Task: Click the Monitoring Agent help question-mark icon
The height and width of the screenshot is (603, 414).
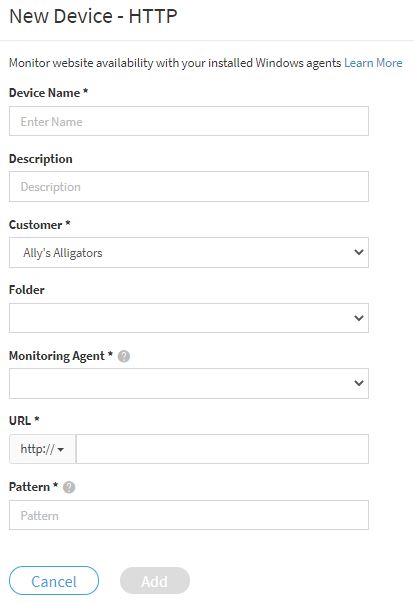Action: coord(124,356)
